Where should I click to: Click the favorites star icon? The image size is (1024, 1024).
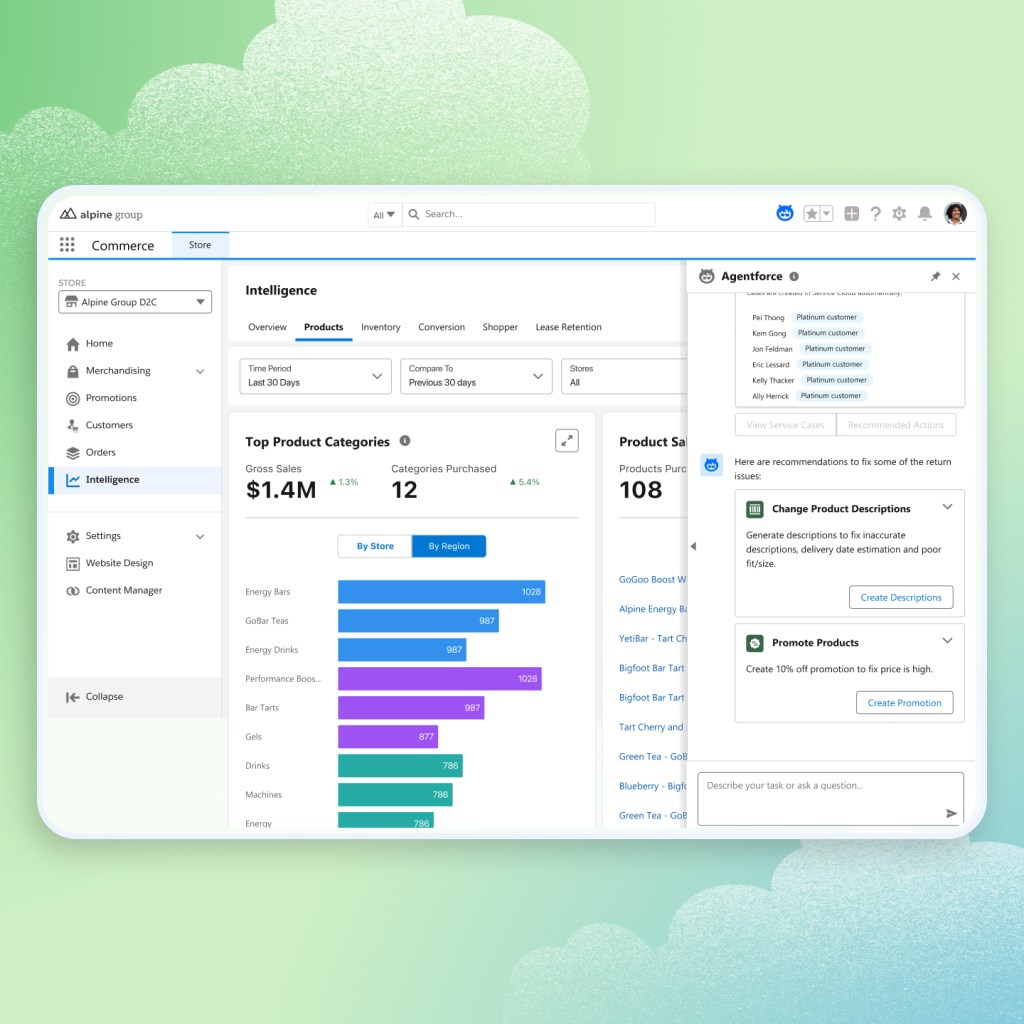(811, 214)
